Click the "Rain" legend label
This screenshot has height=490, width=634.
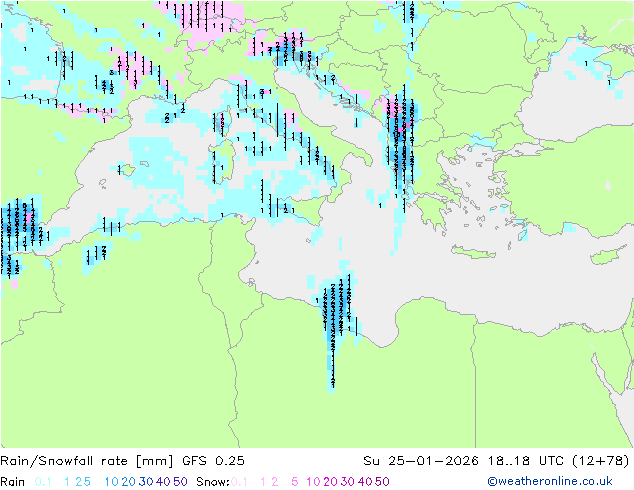point(13,482)
